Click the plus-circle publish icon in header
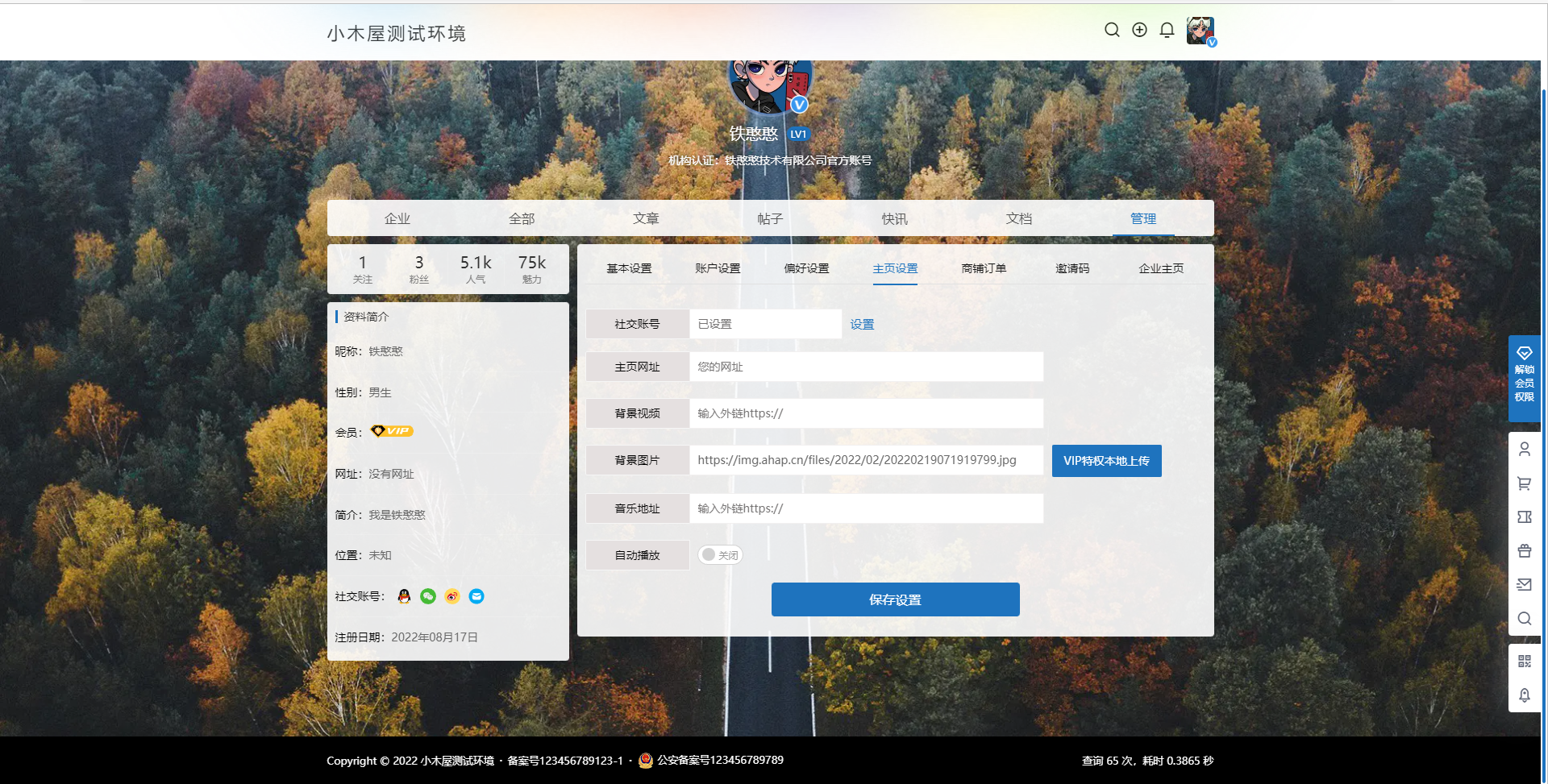The height and width of the screenshot is (784, 1548). tap(1139, 30)
